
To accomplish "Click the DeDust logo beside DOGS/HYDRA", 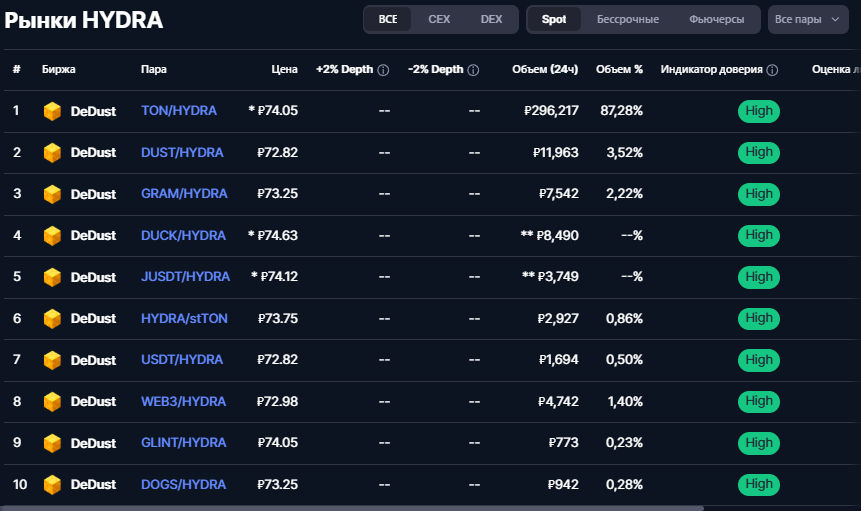I will click(x=52, y=485).
